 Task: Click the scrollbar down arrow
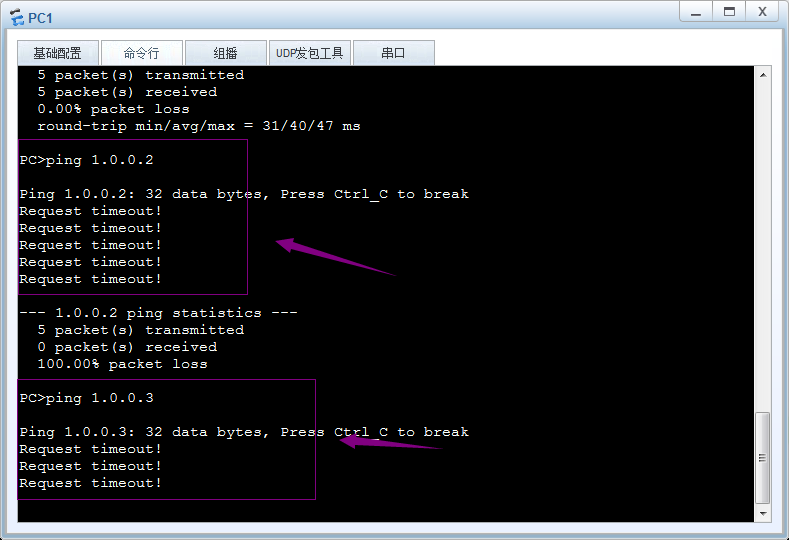[x=762, y=513]
